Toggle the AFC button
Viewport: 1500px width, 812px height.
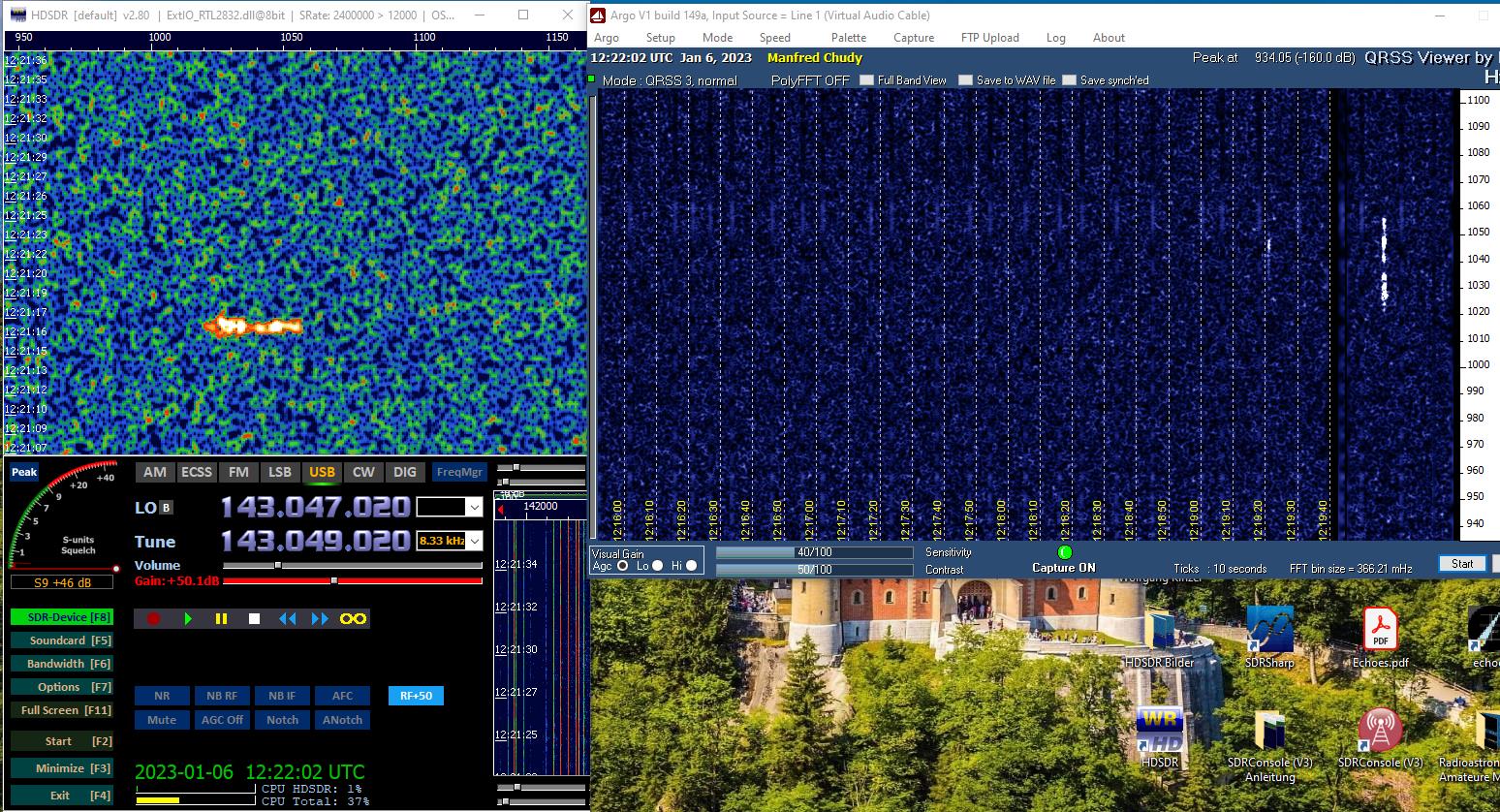click(343, 696)
